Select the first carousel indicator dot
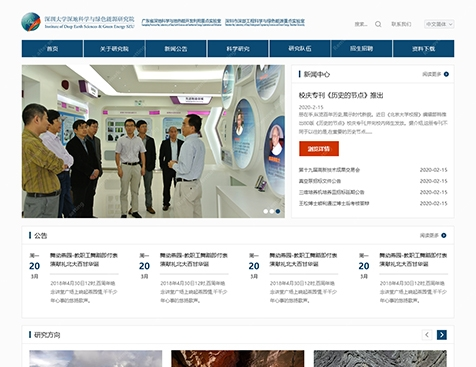This screenshot has height=367, width=476. tap(266, 211)
